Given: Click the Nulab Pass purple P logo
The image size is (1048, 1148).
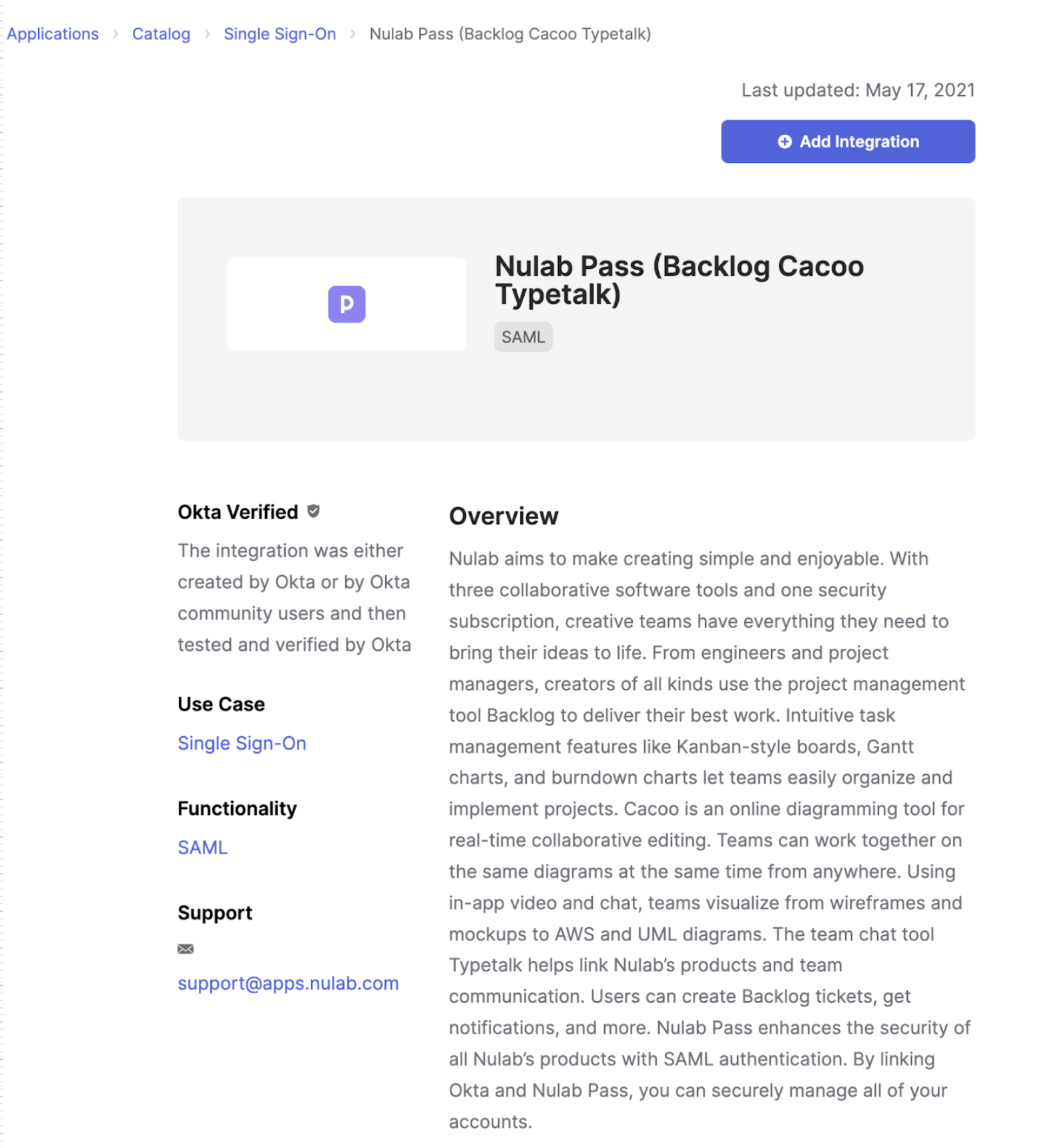Looking at the screenshot, I should 346,304.
